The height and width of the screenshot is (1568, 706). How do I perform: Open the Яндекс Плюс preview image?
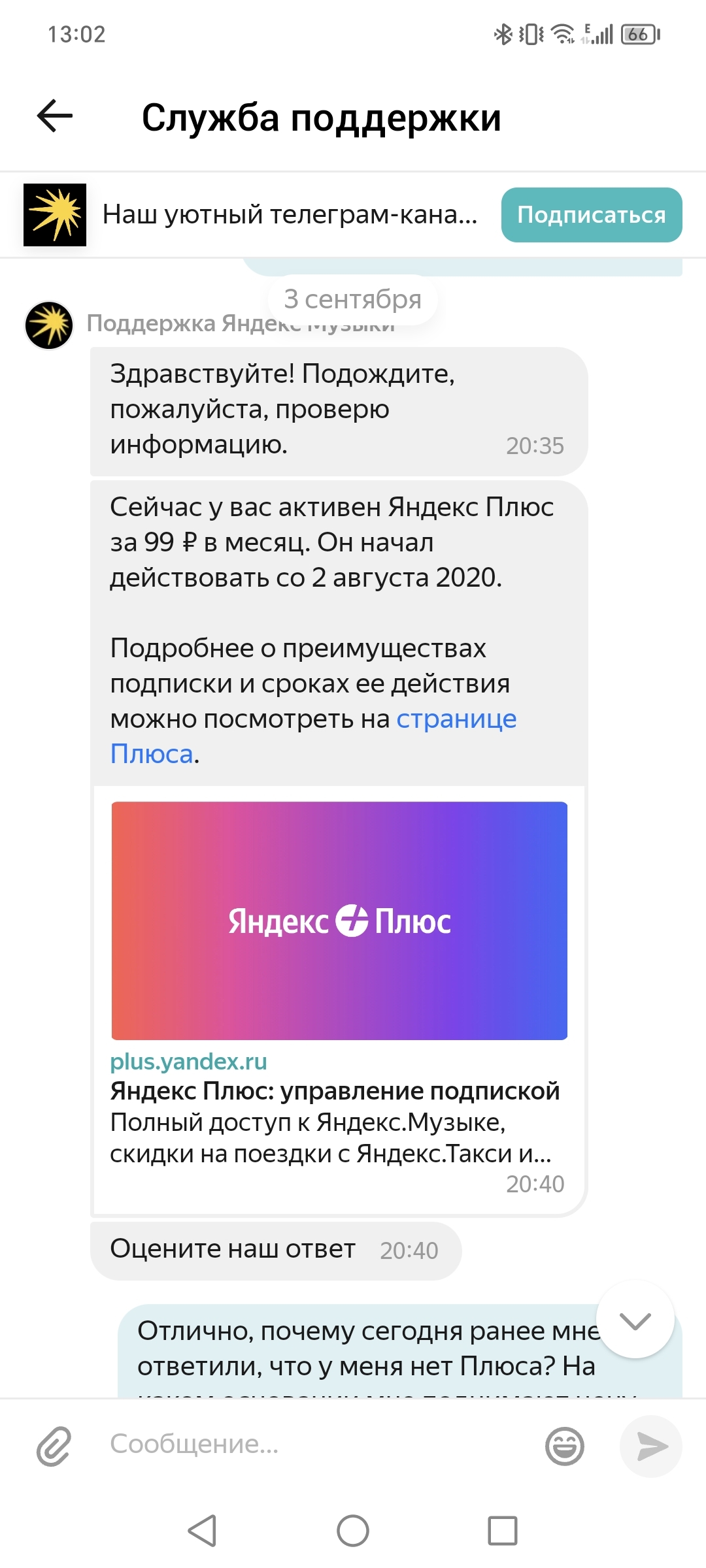pos(339,921)
